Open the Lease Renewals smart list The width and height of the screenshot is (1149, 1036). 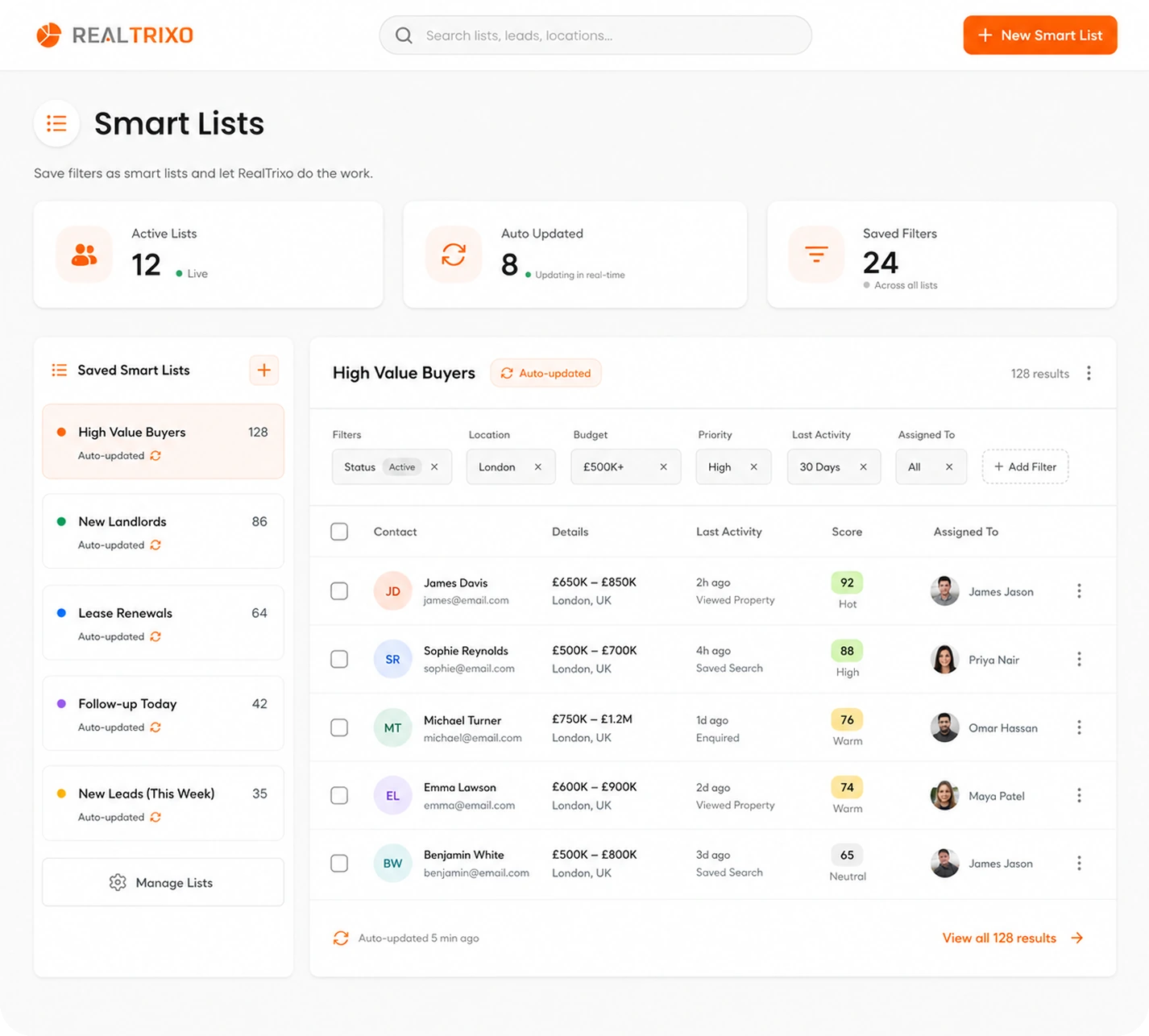[163, 623]
